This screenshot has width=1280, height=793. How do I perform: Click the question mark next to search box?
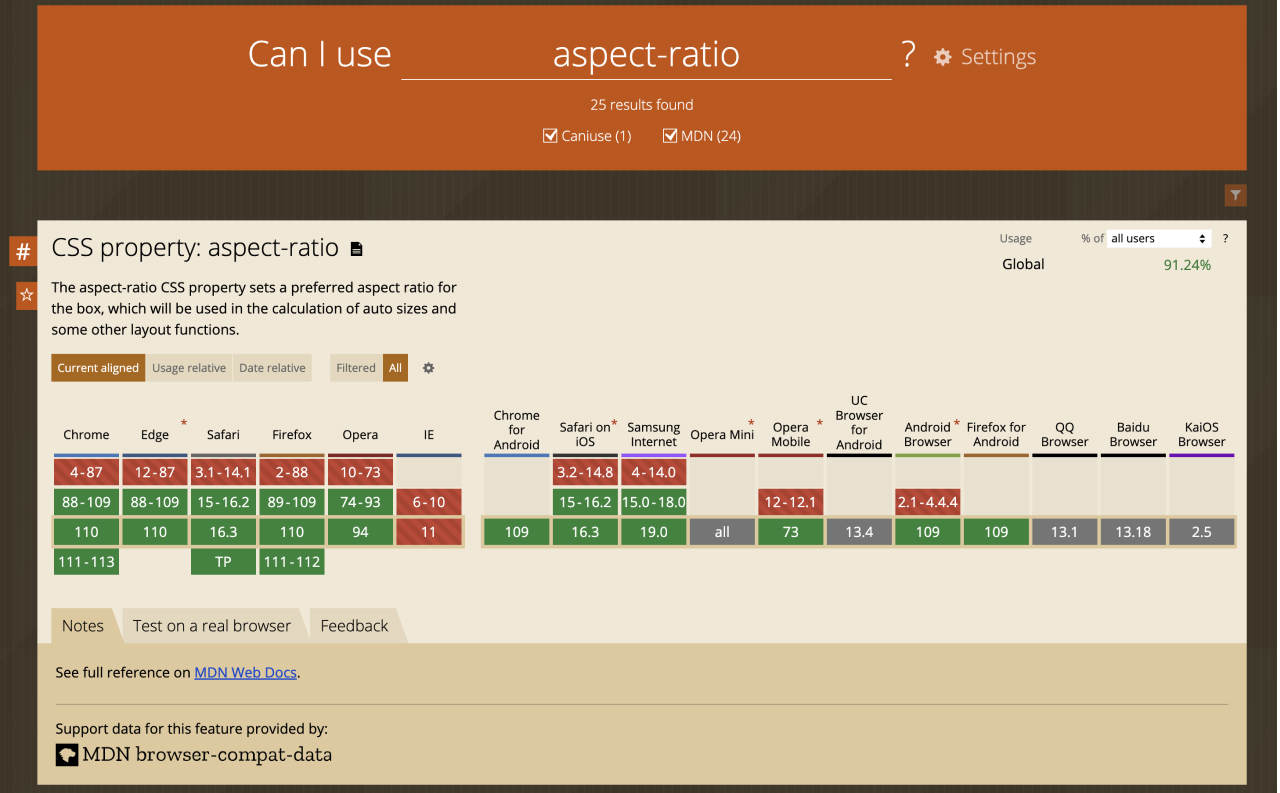[908, 56]
